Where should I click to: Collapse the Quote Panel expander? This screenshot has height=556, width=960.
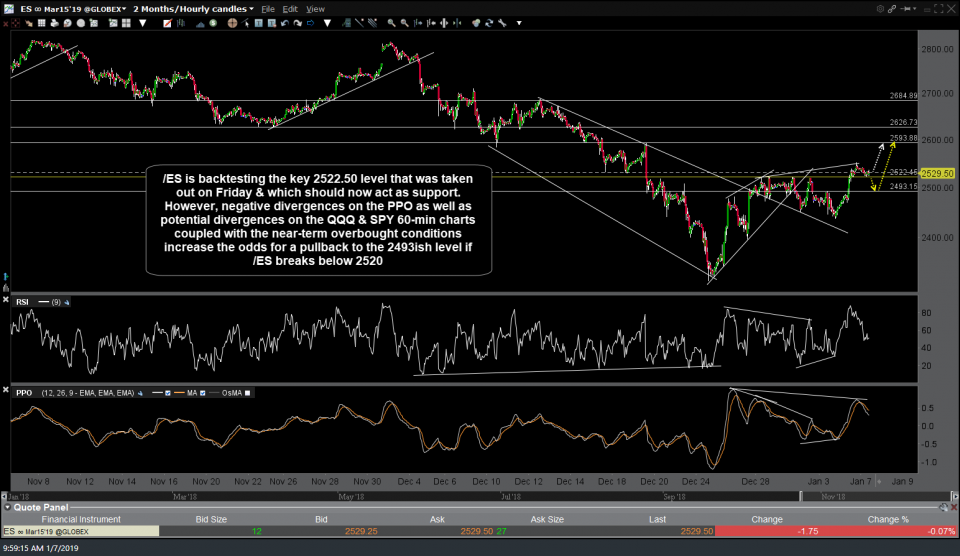[7, 507]
